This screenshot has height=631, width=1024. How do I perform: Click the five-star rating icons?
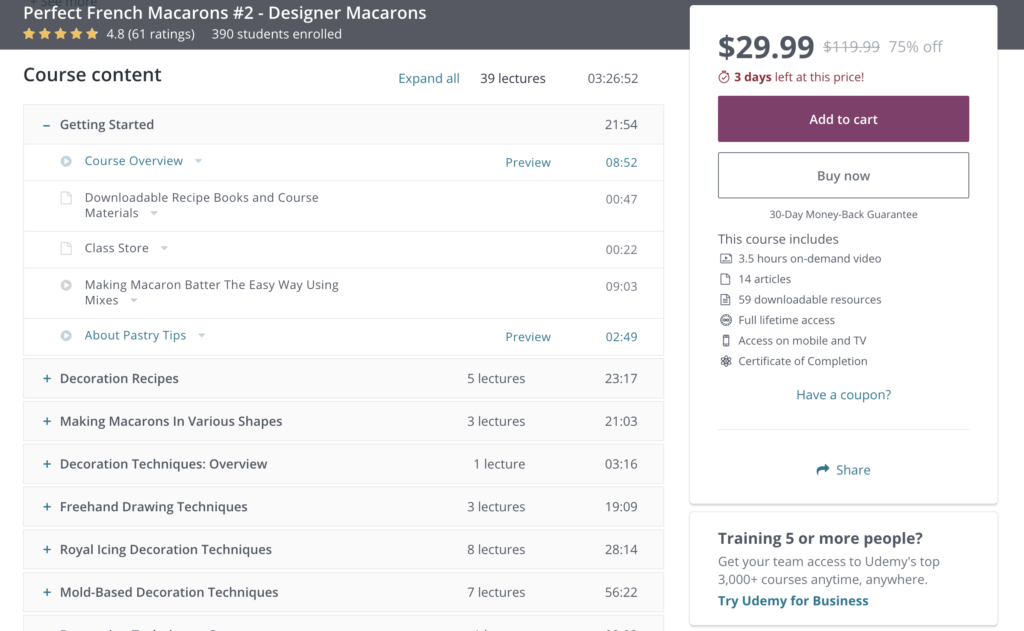point(60,34)
